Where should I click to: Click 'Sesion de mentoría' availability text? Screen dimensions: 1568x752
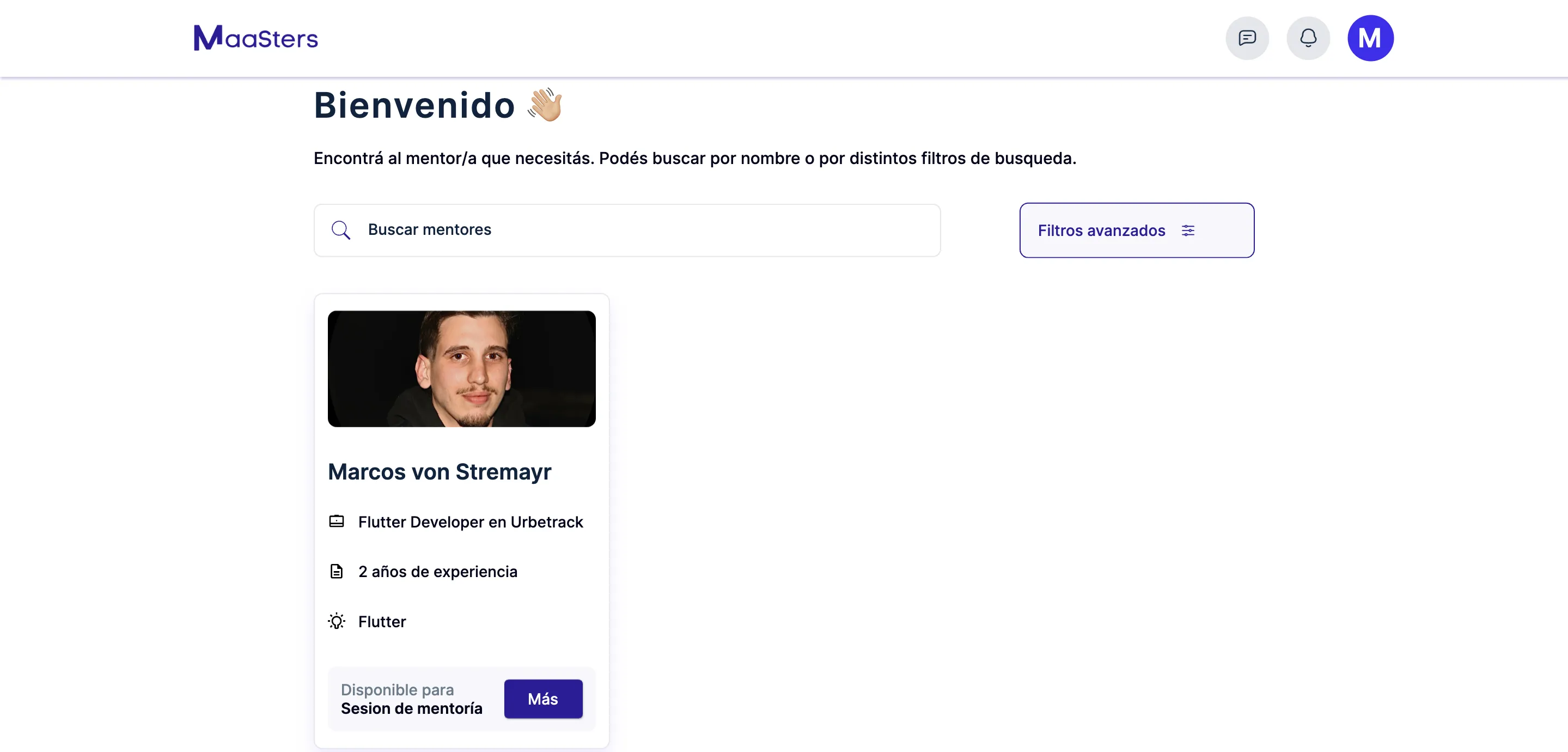412,709
